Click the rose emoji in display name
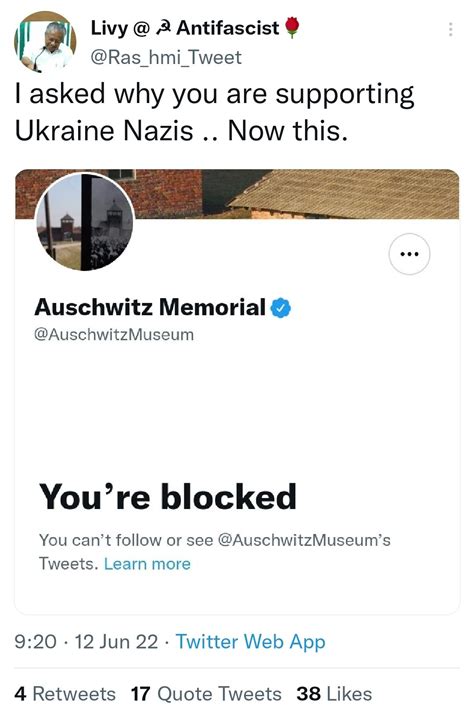474x712 pixels. click(292, 27)
